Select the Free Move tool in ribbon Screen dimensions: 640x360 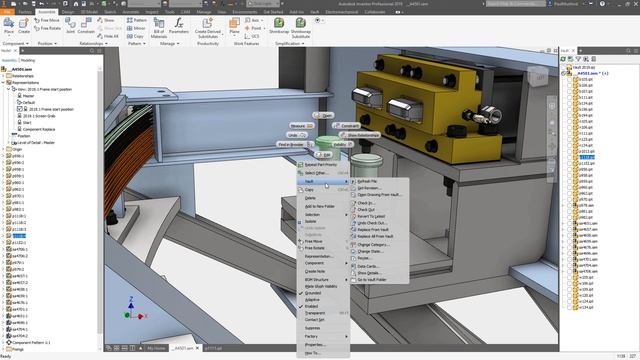[47, 20]
